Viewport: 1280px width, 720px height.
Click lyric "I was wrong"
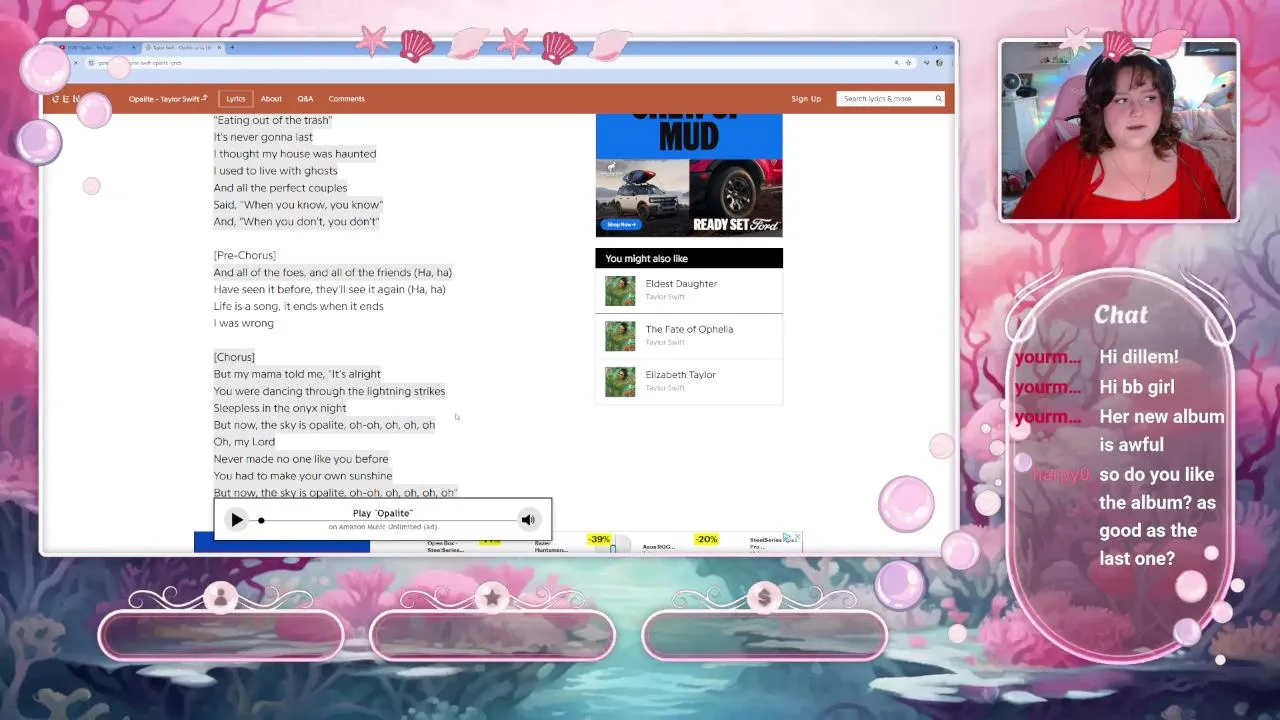(243, 323)
